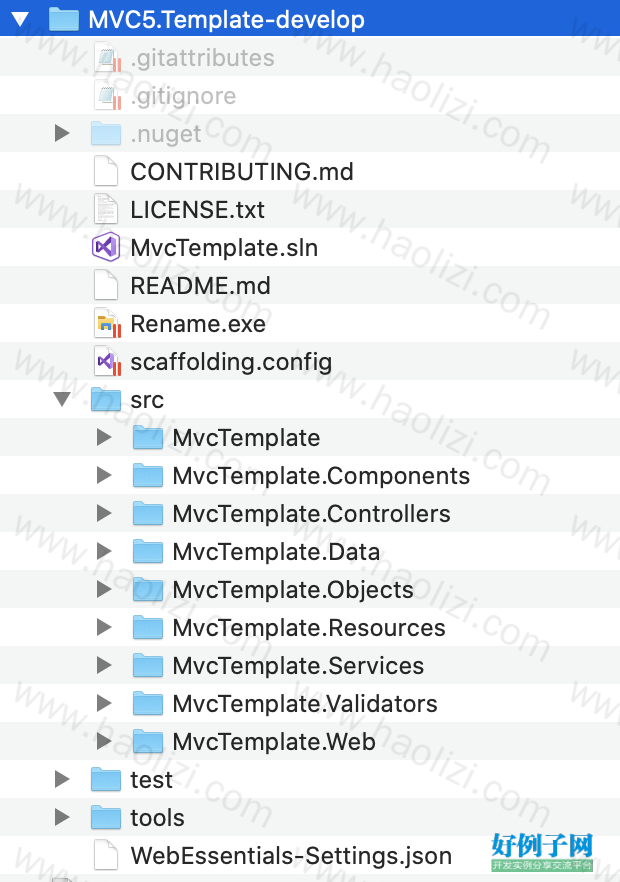Click the Rename.exe file icon
The image size is (620, 882).
pos(106,323)
